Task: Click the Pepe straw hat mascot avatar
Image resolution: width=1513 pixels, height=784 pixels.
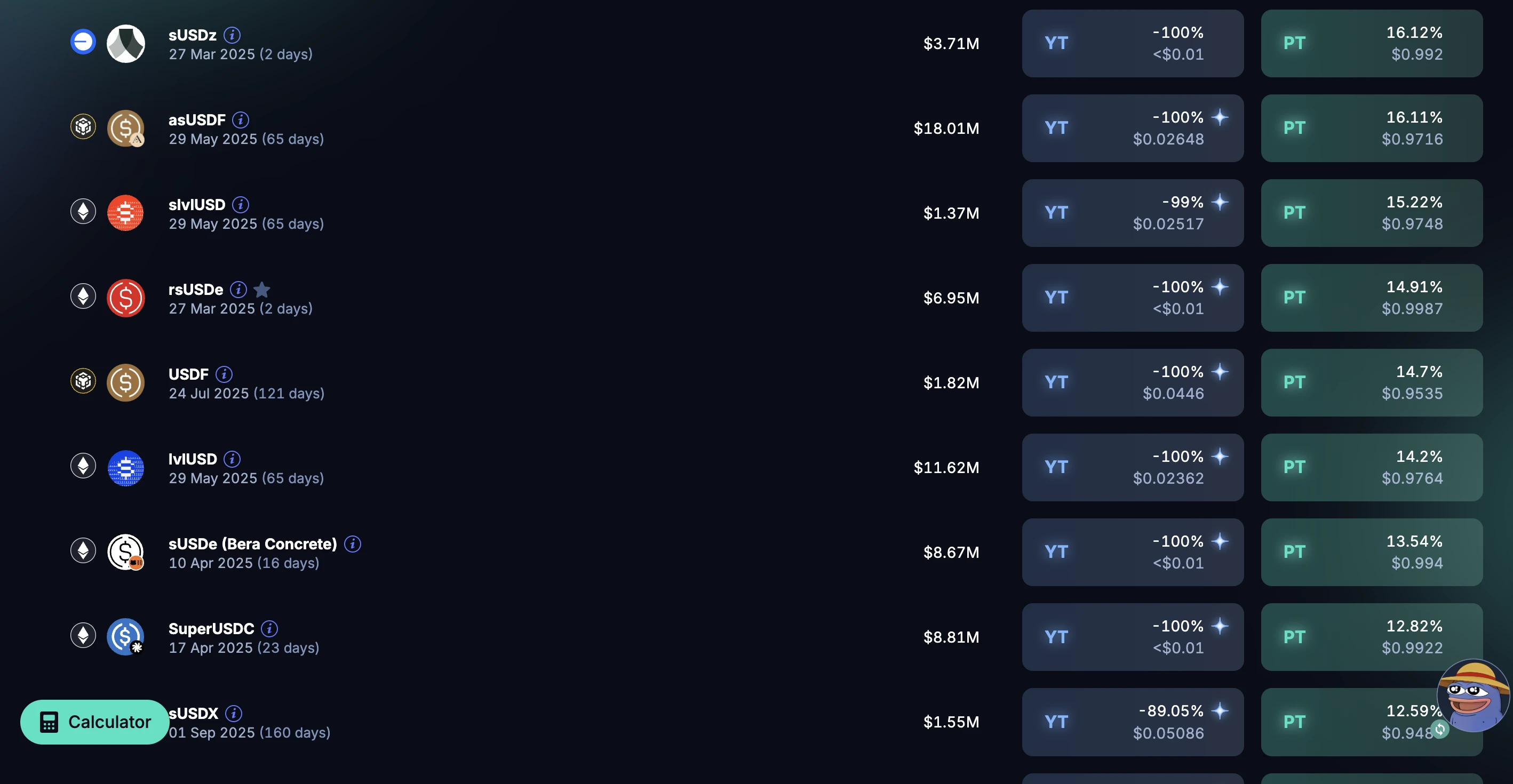Action: [x=1472, y=697]
